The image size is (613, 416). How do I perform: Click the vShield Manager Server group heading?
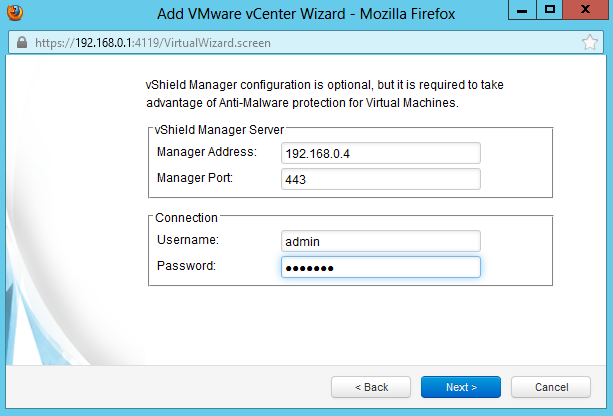[220, 129]
